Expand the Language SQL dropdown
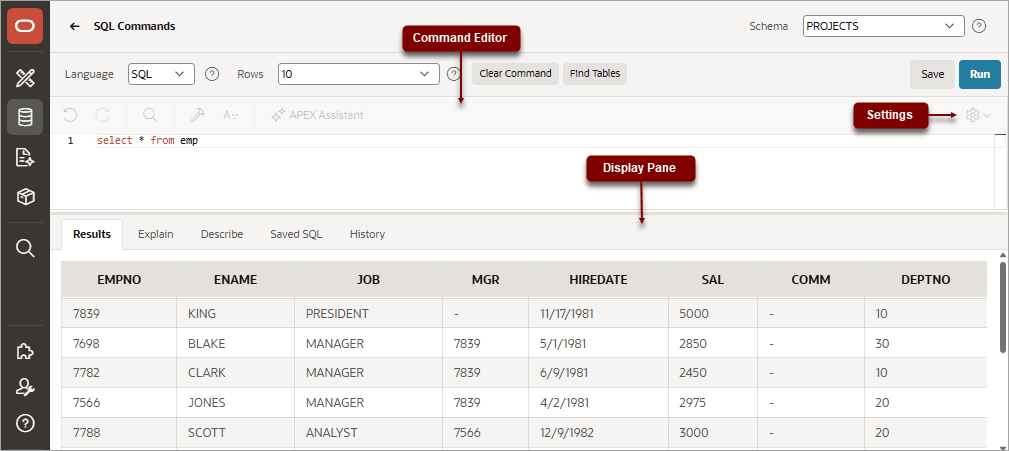The width and height of the screenshot is (1009, 451). [x=162, y=74]
